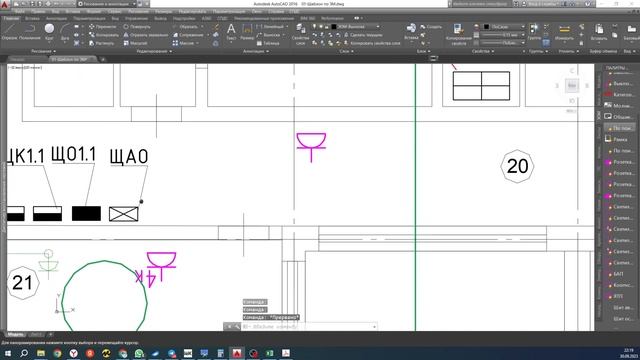Click the Move (Перенести) command
This screenshot has width=640, height=360.
point(102,27)
